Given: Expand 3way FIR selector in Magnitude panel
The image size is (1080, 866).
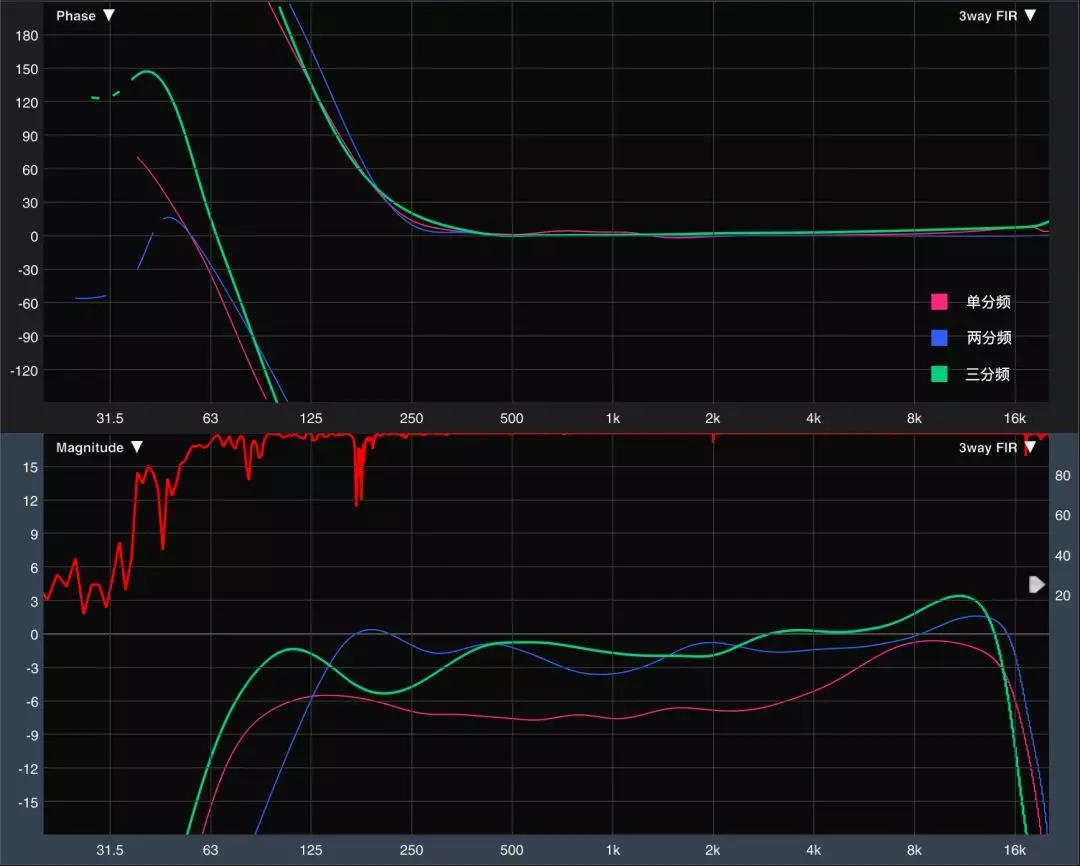Looking at the screenshot, I should 996,448.
